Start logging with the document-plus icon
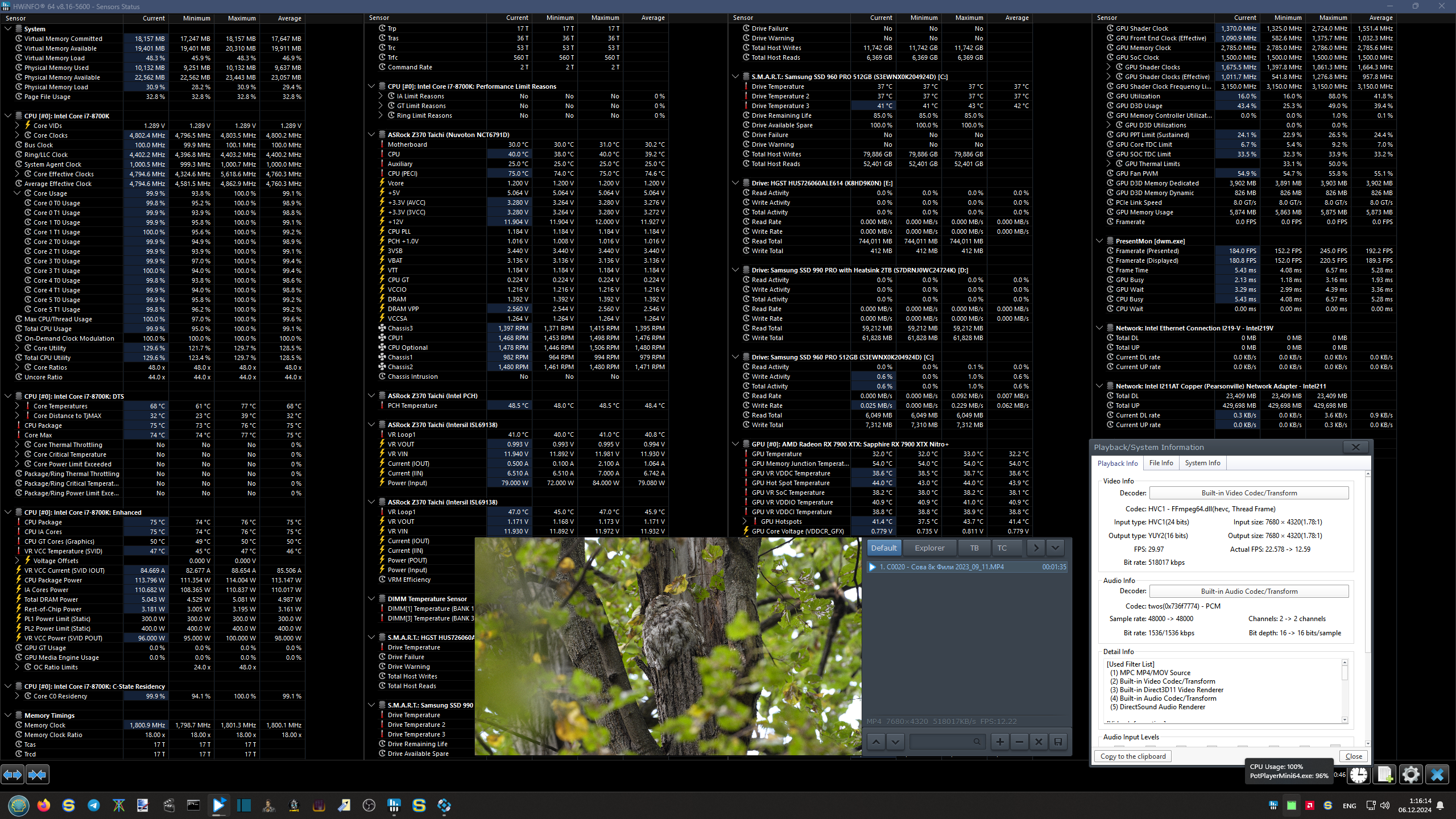This screenshot has width=1456, height=819. pyautogui.click(x=1385, y=775)
